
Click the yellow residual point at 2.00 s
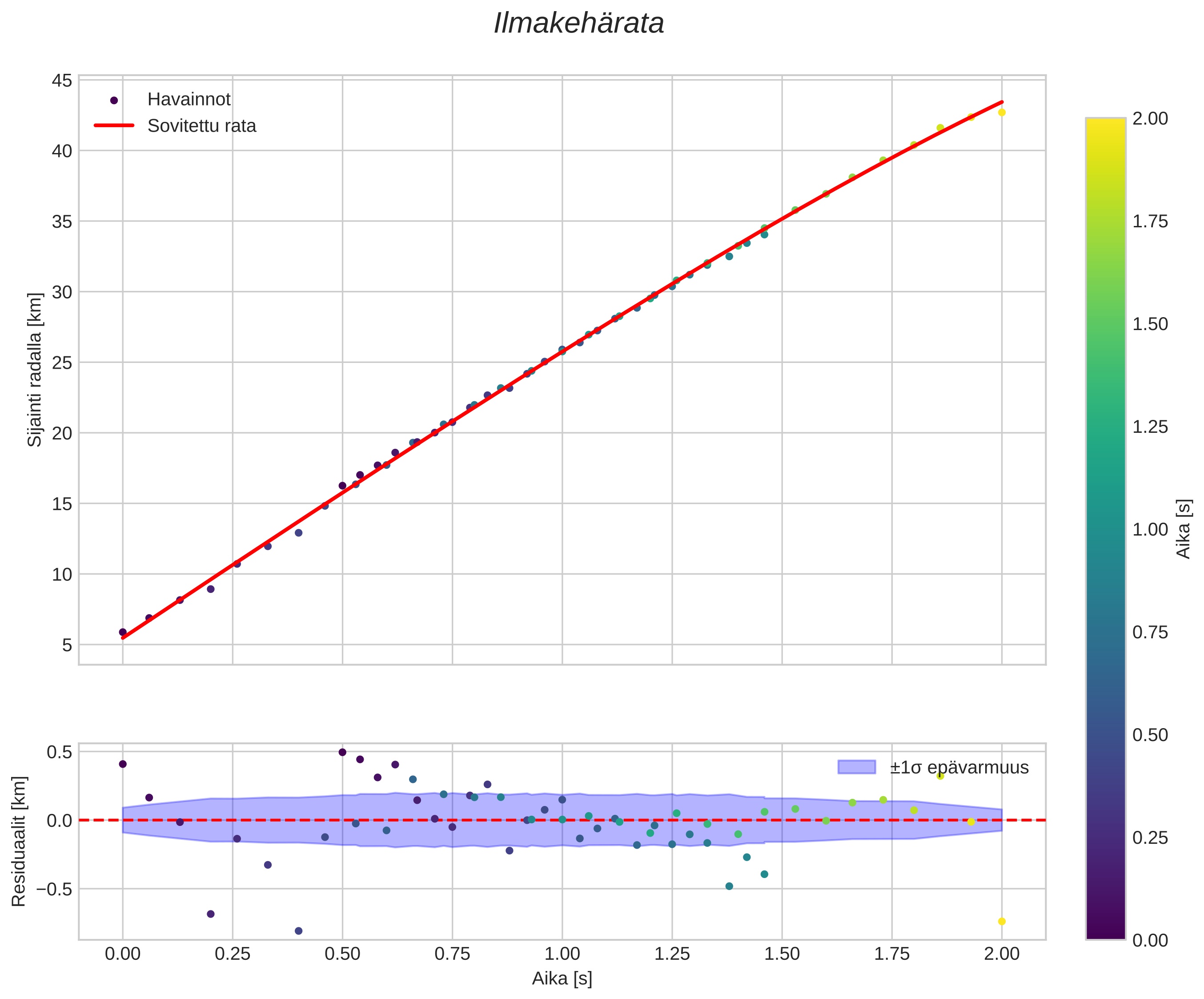(1002, 922)
